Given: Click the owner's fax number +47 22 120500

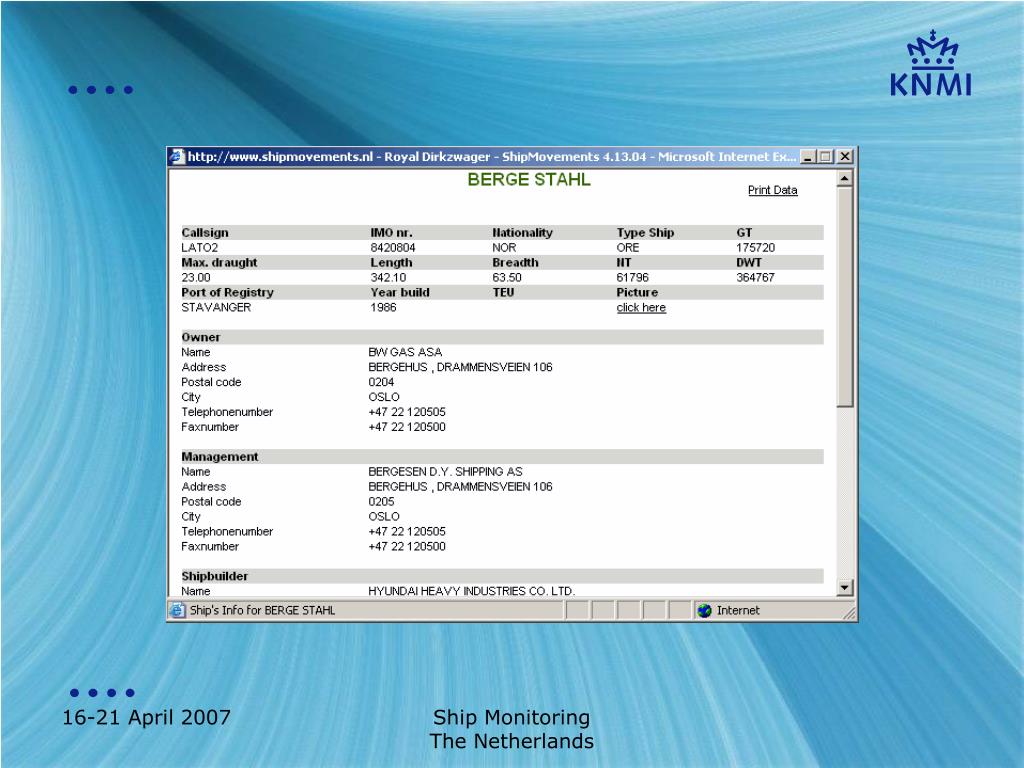Looking at the screenshot, I should point(407,428).
